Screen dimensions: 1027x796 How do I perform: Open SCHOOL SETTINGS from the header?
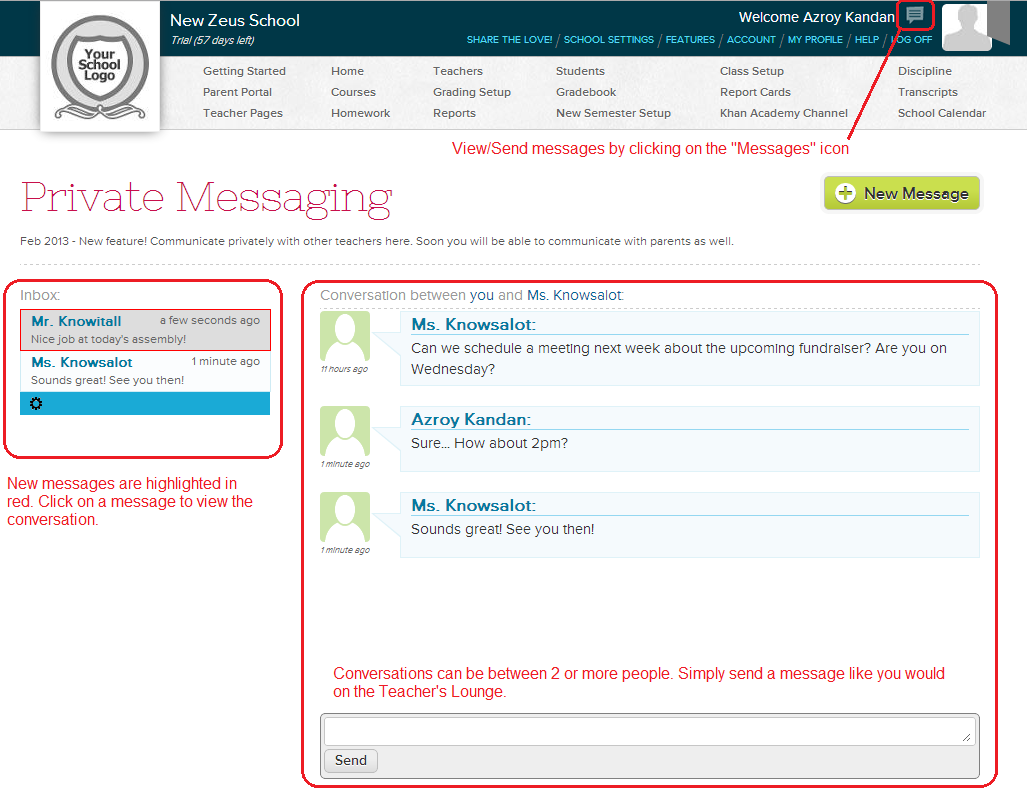pyautogui.click(x=608, y=39)
